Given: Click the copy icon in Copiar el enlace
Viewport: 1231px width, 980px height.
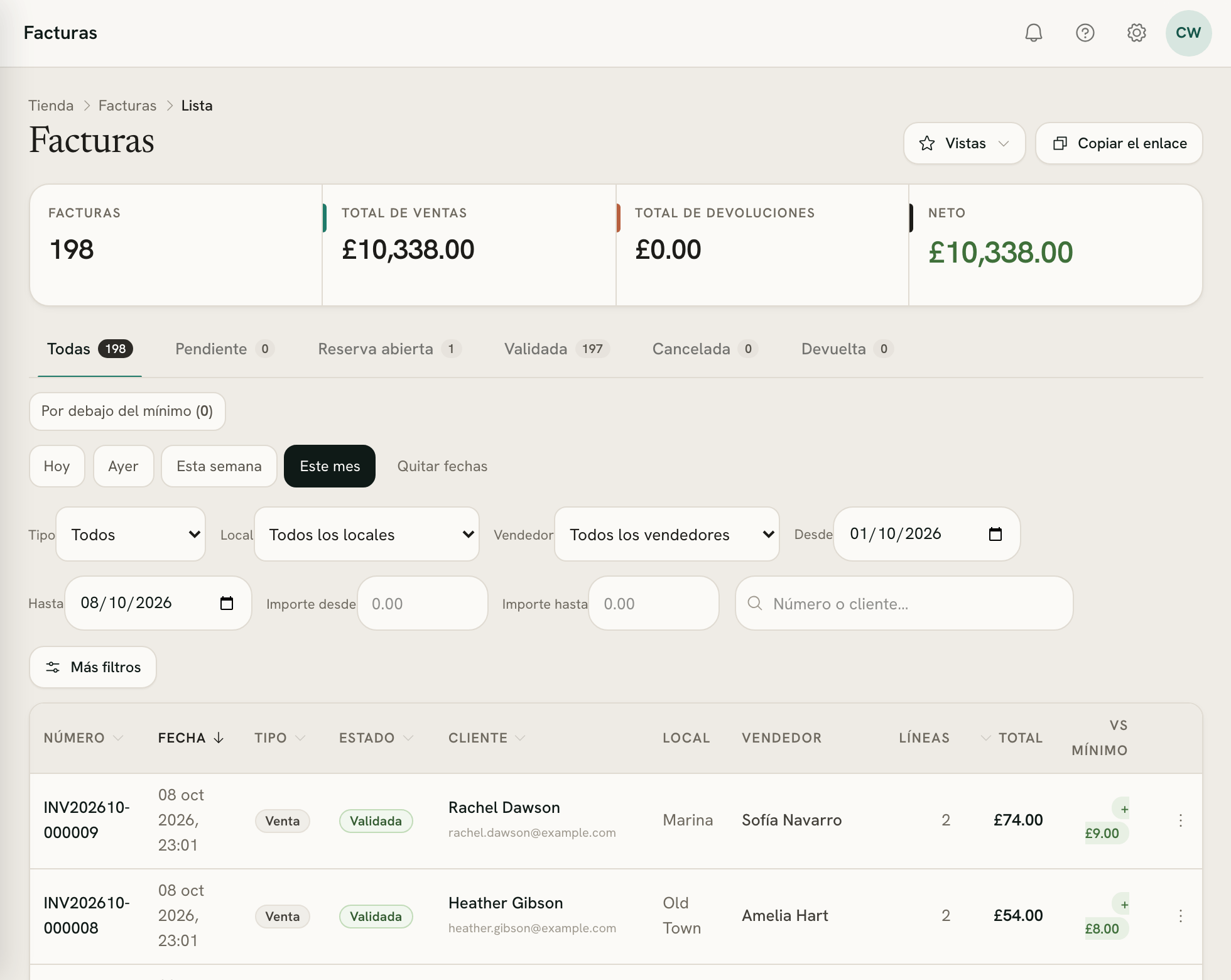Looking at the screenshot, I should pyautogui.click(x=1060, y=143).
